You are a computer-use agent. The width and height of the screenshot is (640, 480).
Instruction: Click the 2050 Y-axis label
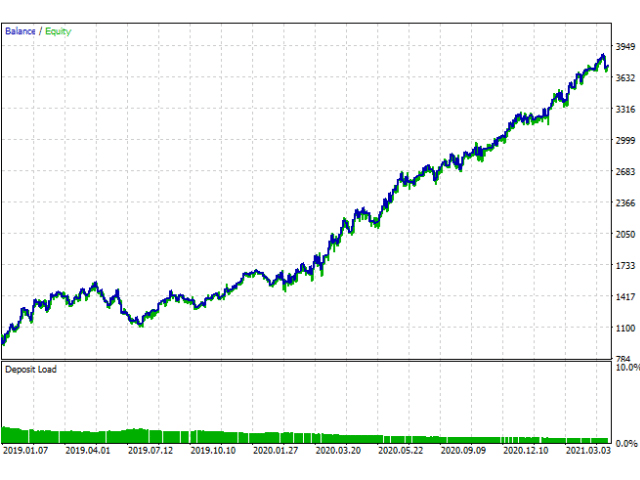tap(626, 235)
